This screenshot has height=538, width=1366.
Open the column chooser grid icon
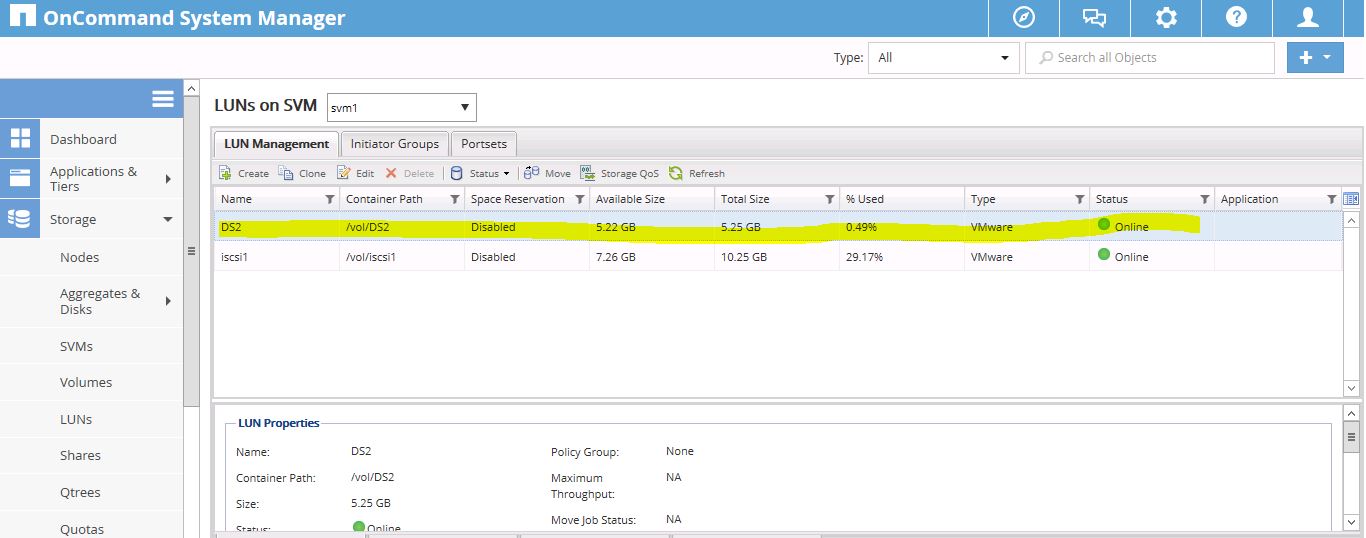pyautogui.click(x=1351, y=199)
